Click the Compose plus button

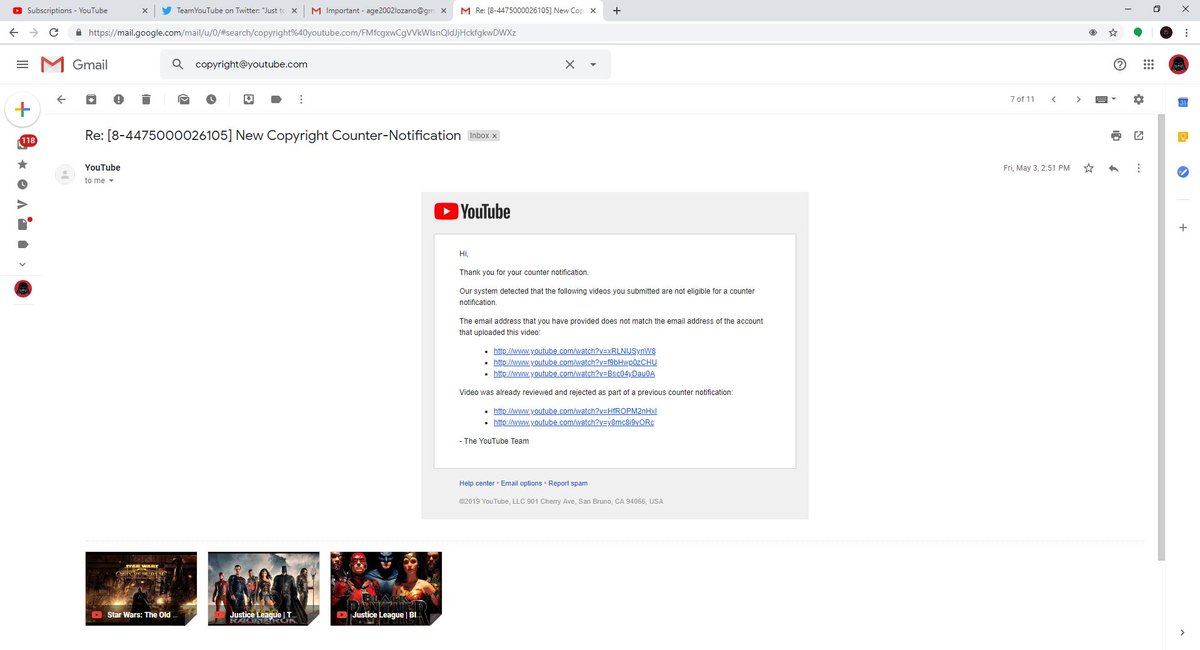click(22, 110)
